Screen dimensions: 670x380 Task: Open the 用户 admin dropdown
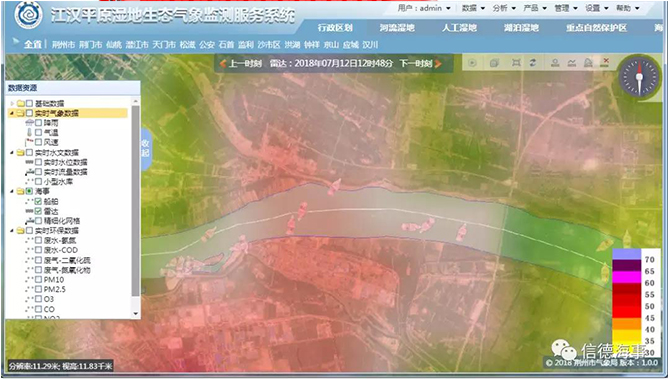424,8
